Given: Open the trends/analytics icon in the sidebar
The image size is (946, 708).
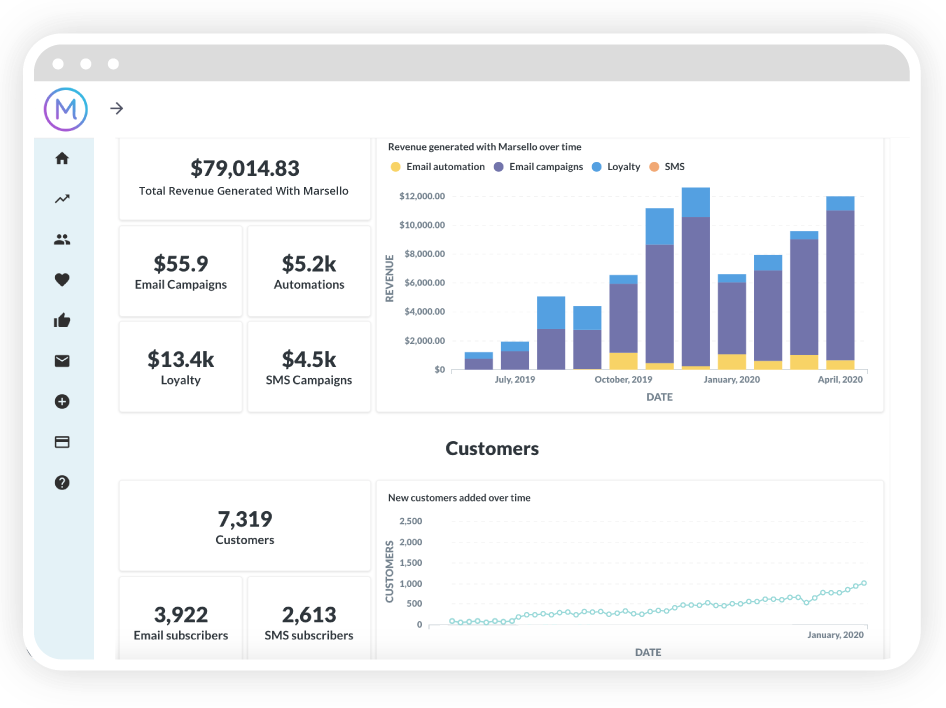Looking at the screenshot, I should coord(62,198).
